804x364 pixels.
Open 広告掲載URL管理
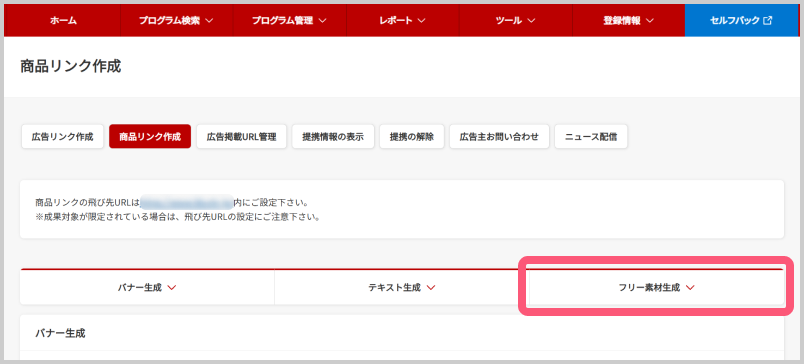click(x=242, y=137)
